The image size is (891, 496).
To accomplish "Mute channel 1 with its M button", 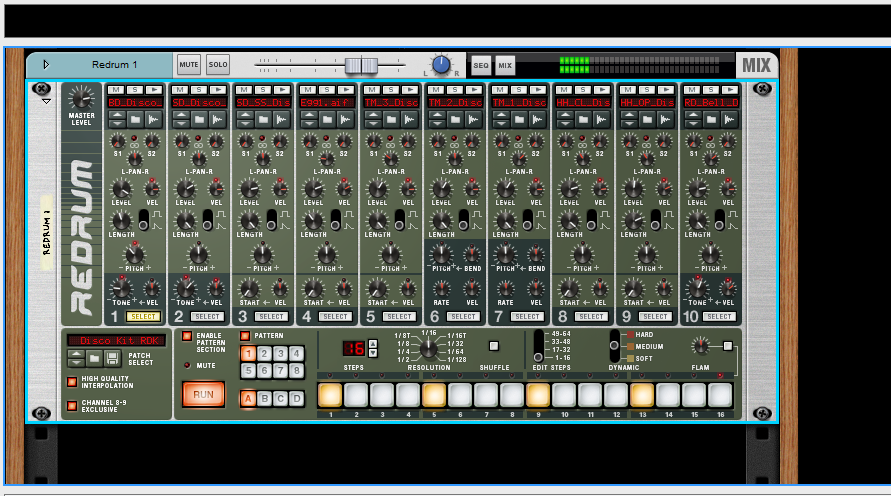I will (116, 90).
